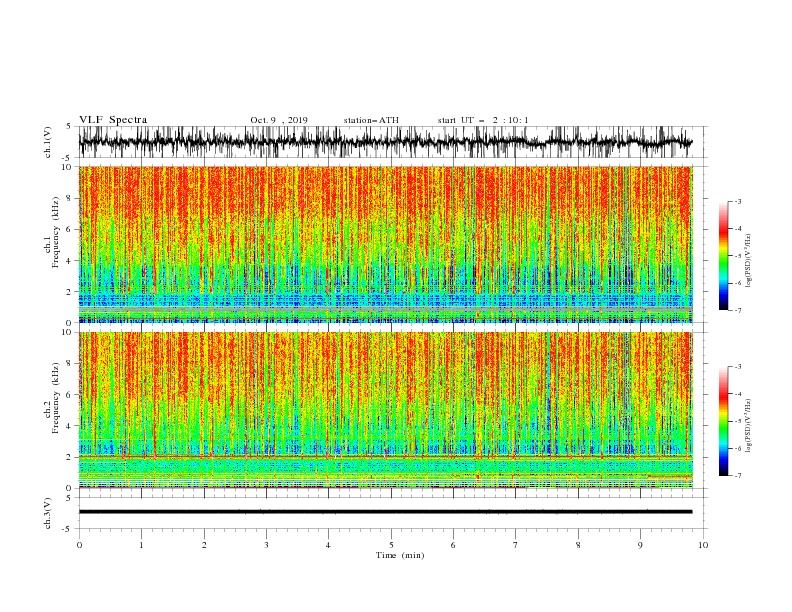Image resolution: width=792 pixels, height=612 pixels.
Task: Click the time axis tick label '8'
Action: coord(578,545)
